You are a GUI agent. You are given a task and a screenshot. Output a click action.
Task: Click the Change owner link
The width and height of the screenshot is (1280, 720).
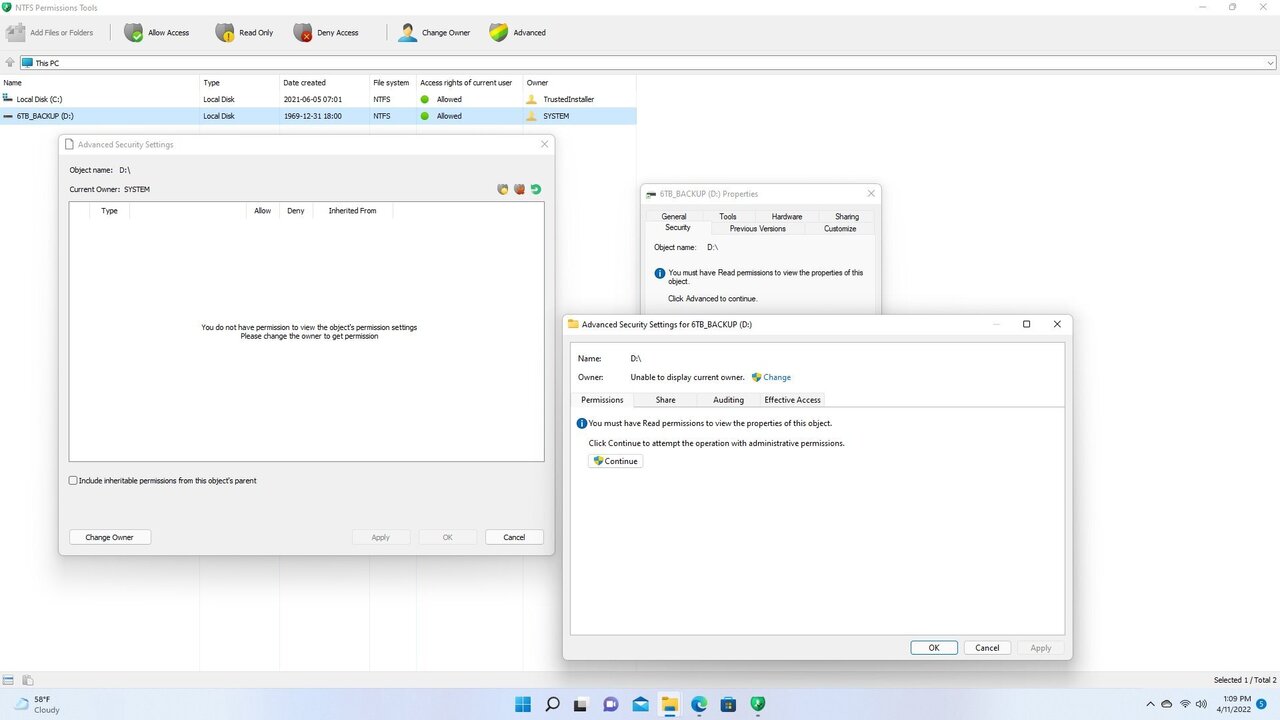coord(776,377)
